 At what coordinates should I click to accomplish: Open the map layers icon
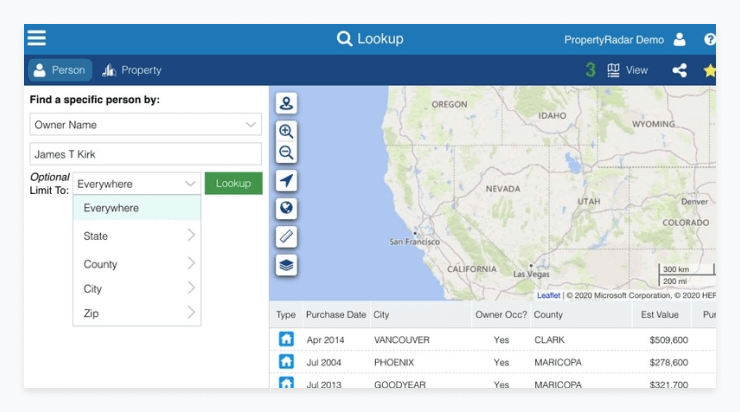coord(287,265)
